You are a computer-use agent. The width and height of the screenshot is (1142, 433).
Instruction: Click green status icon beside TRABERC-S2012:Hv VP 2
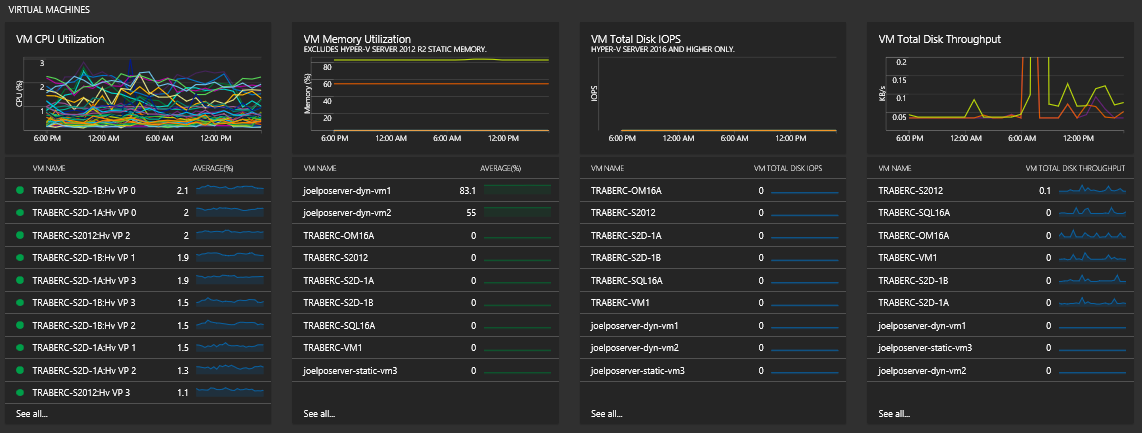(19, 235)
